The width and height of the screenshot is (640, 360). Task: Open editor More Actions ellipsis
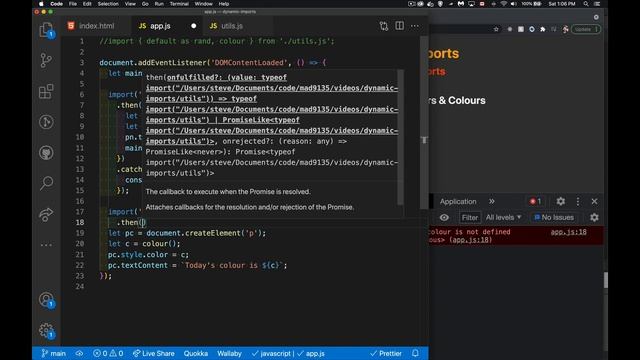point(415,26)
